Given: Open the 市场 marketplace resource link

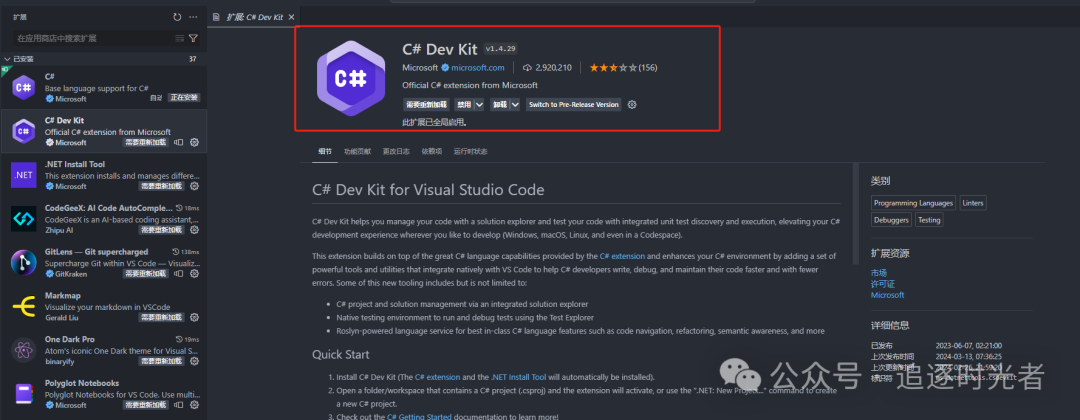Looking at the screenshot, I should click(878, 273).
